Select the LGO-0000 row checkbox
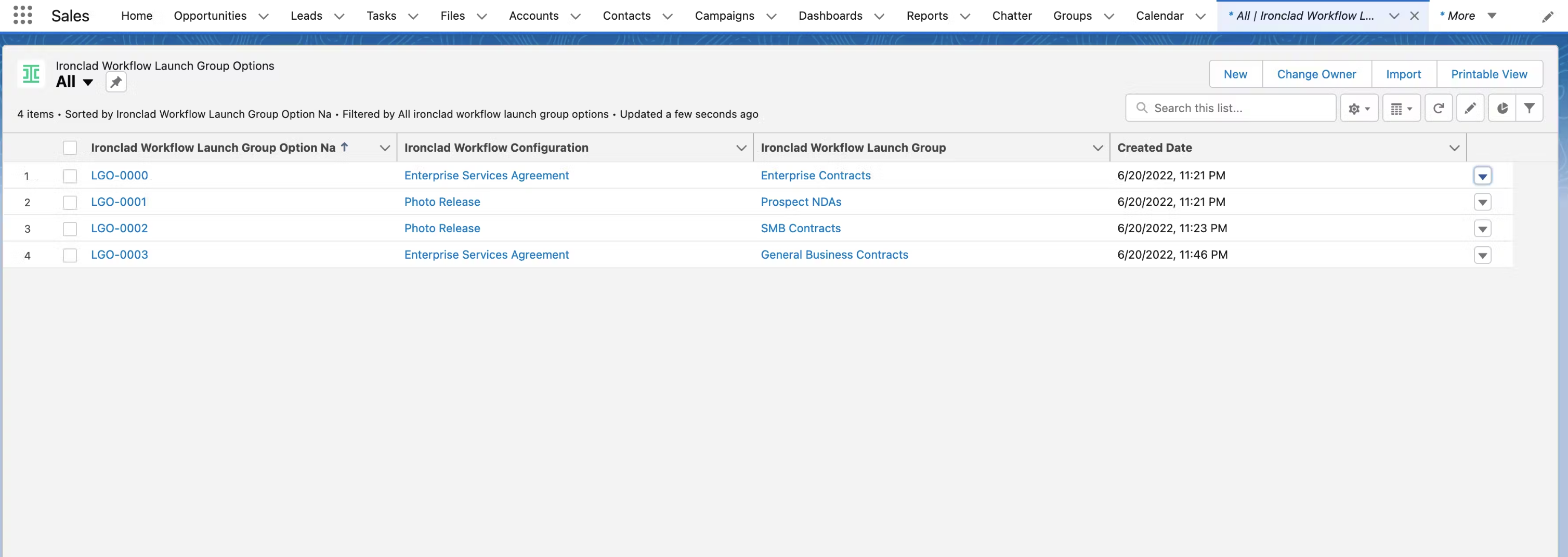This screenshot has height=557, width=1568. pos(70,176)
